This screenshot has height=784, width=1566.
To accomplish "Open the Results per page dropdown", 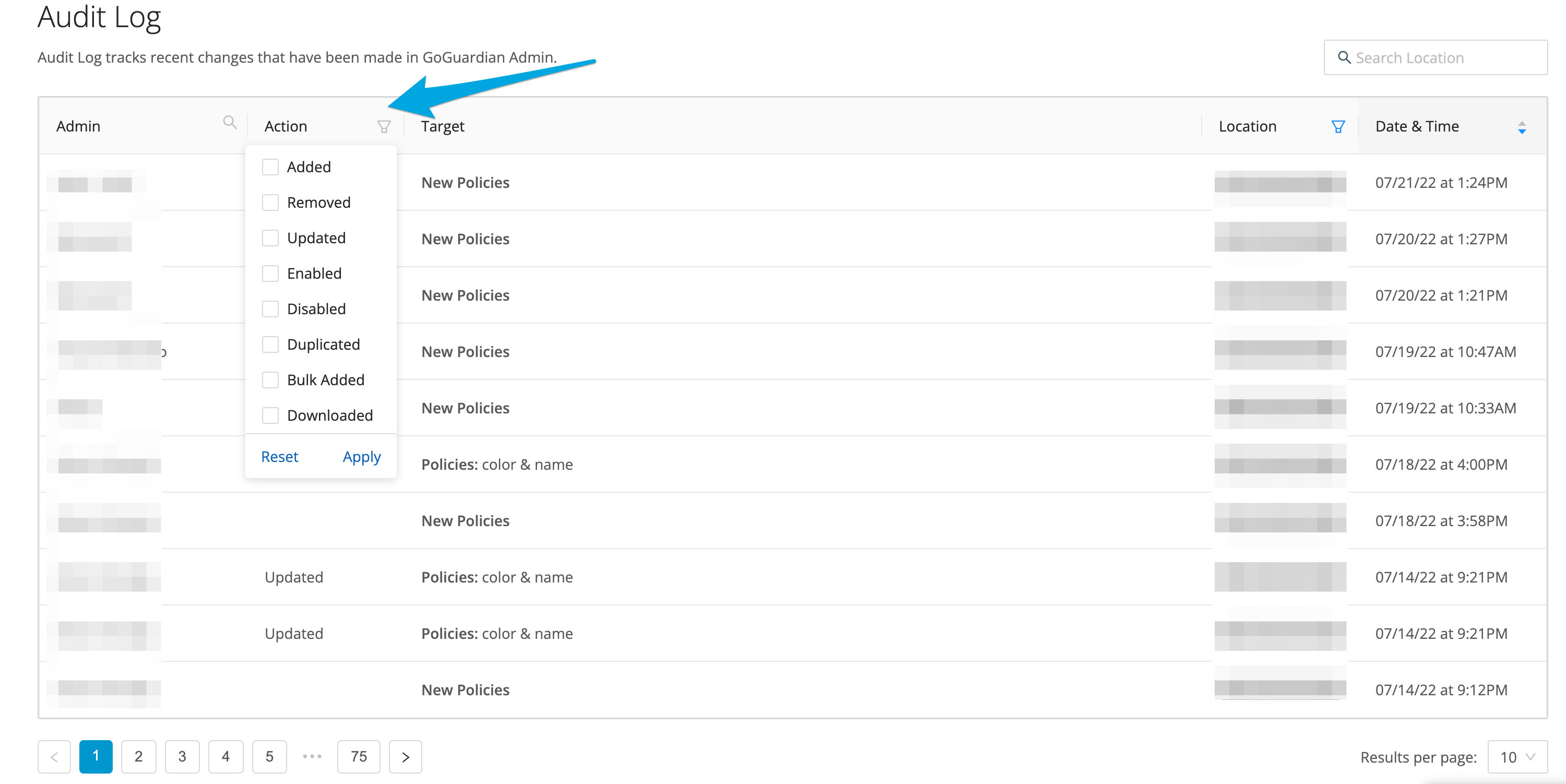I will point(1517,757).
